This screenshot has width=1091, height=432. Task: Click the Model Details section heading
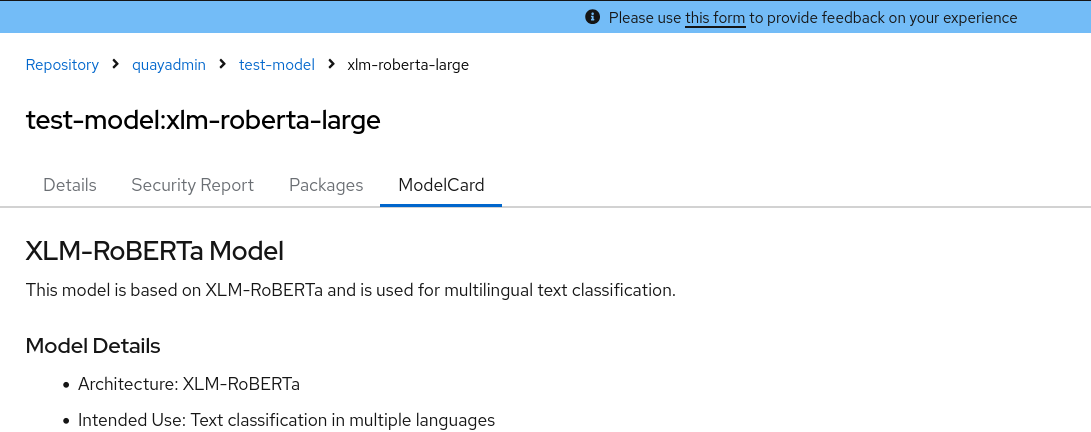[93, 346]
